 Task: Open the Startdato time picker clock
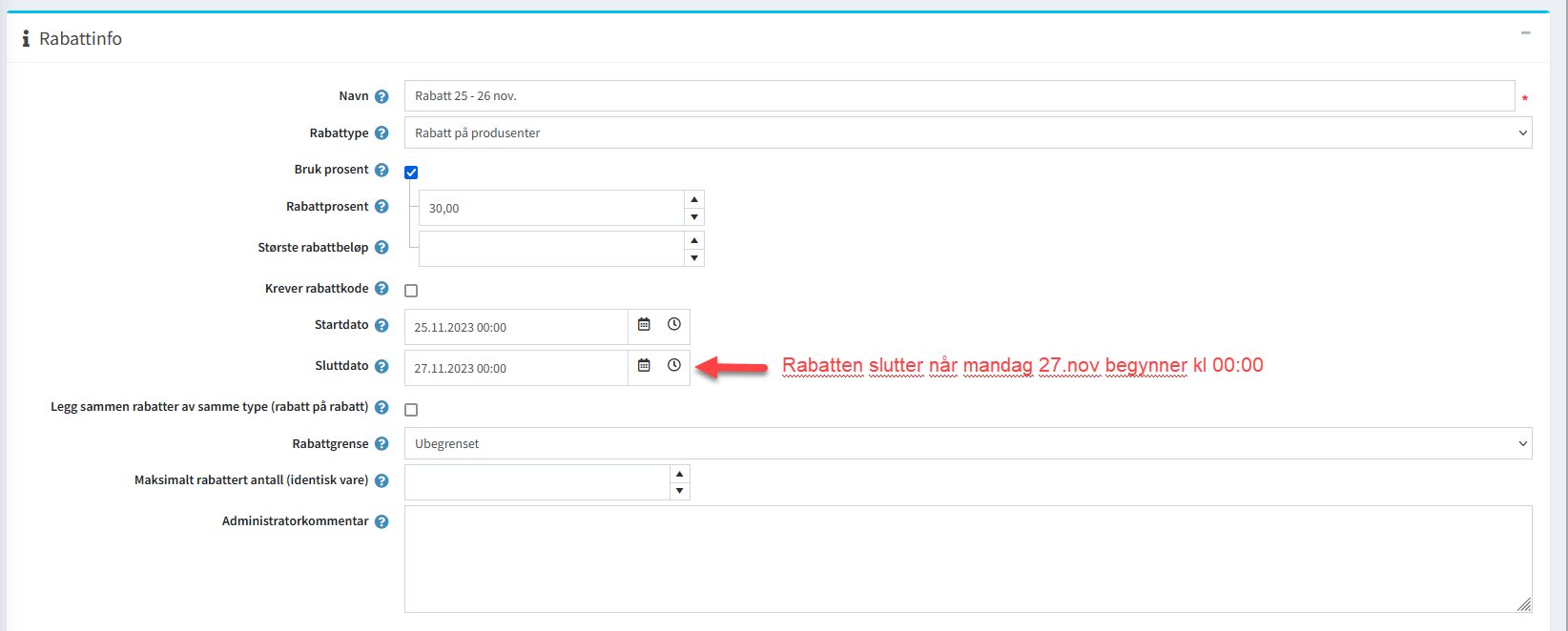tap(674, 325)
